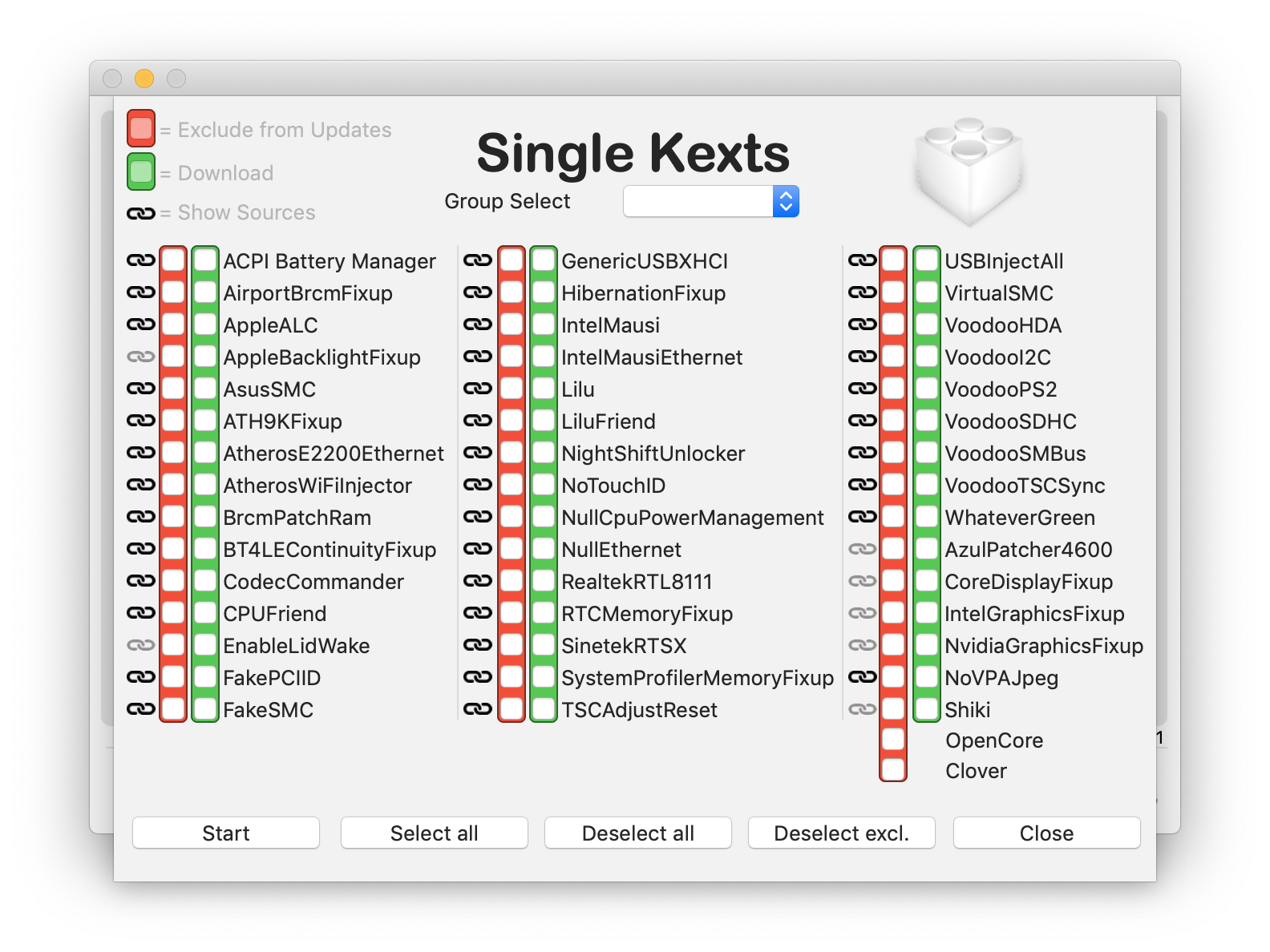This screenshot has width=1270, height=952.
Task: Click link icon next to NullEthernet
Action: [x=477, y=549]
